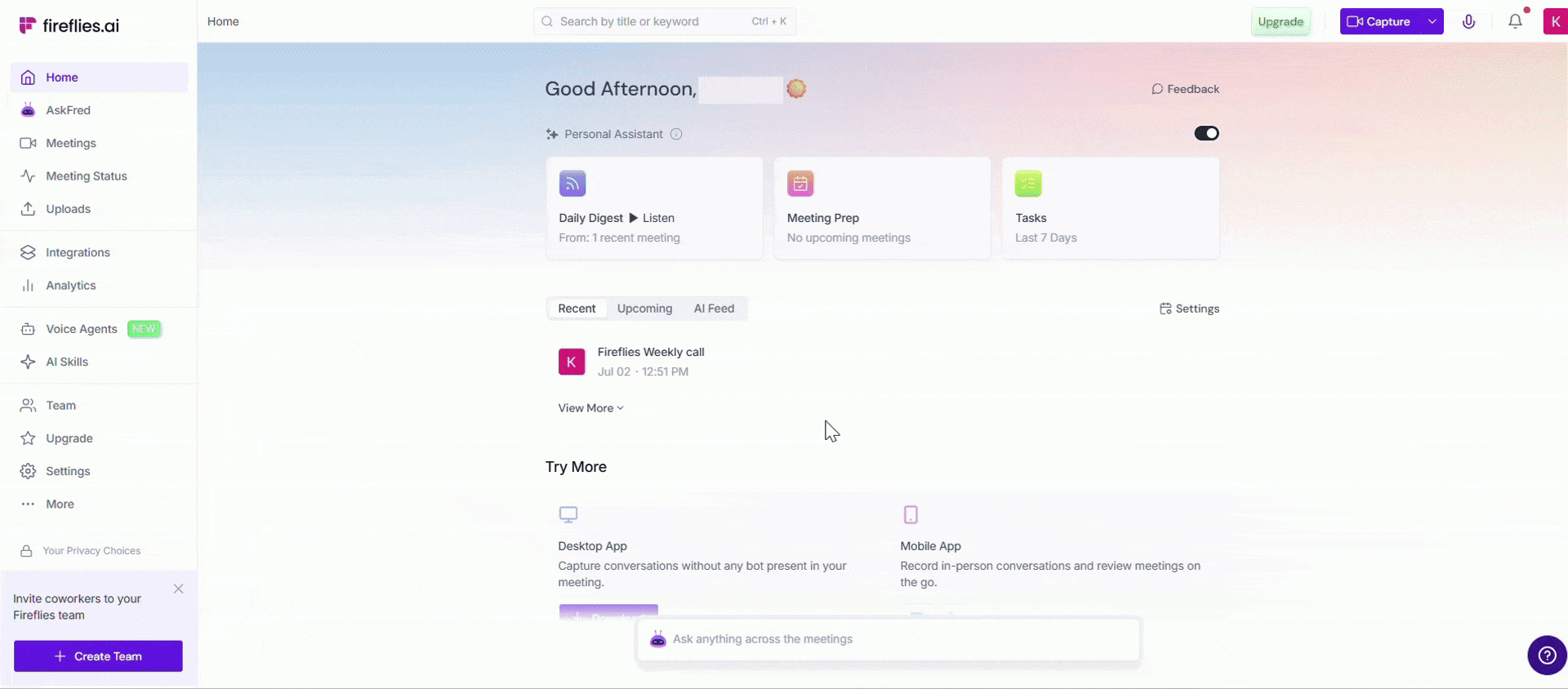Play the Daily Digest Listen button
Viewport: 1568px width, 689px height.
(x=651, y=218)
